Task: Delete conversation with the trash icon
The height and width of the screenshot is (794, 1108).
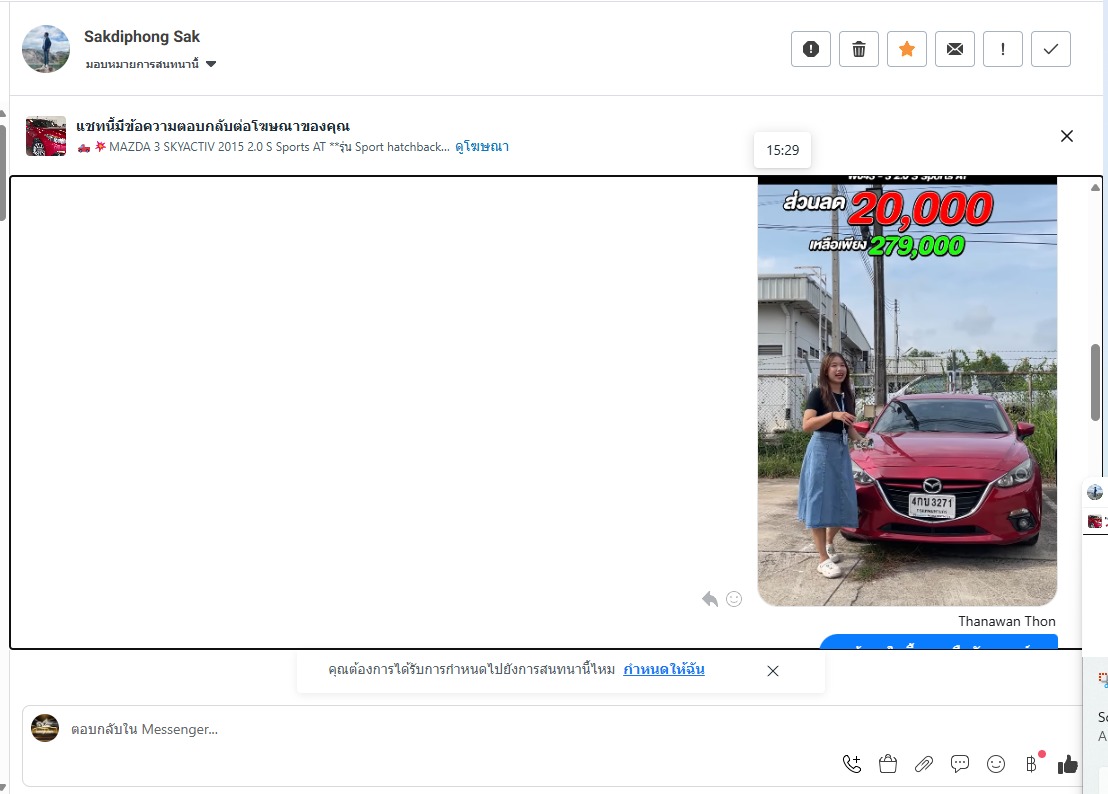Action: coord(859,49)
